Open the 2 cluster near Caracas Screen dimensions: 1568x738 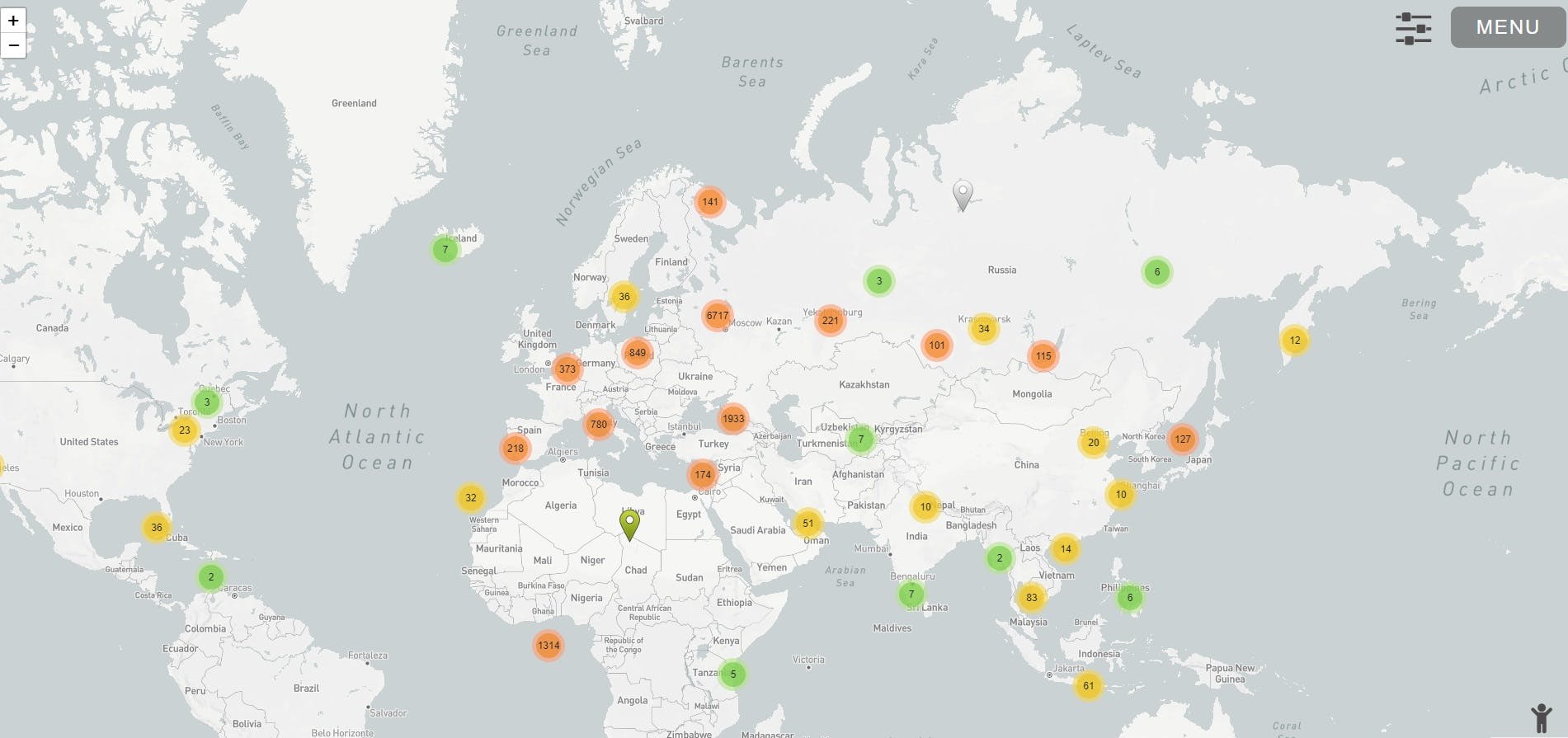click(x=211, y=577)
